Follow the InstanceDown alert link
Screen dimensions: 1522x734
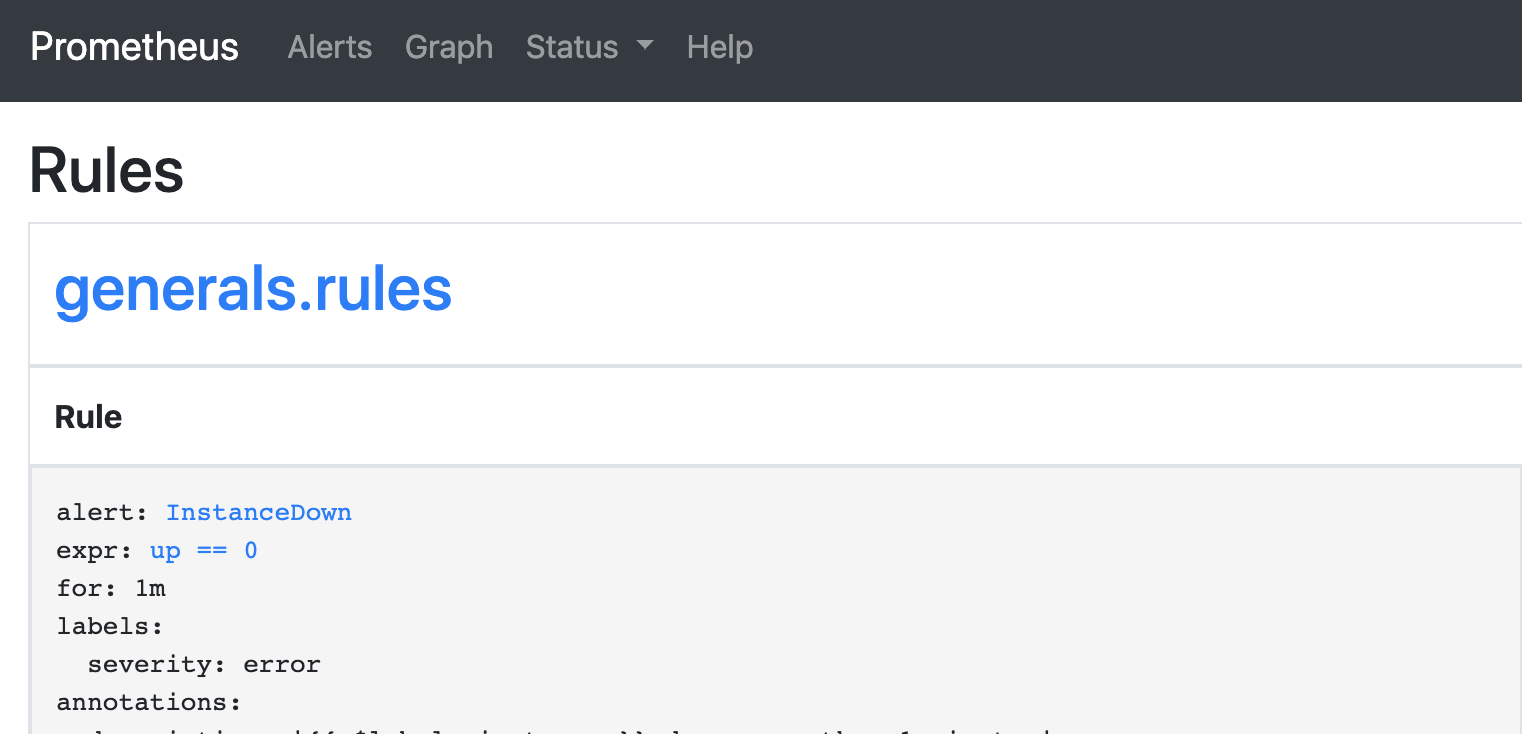(x=259, y=513)
